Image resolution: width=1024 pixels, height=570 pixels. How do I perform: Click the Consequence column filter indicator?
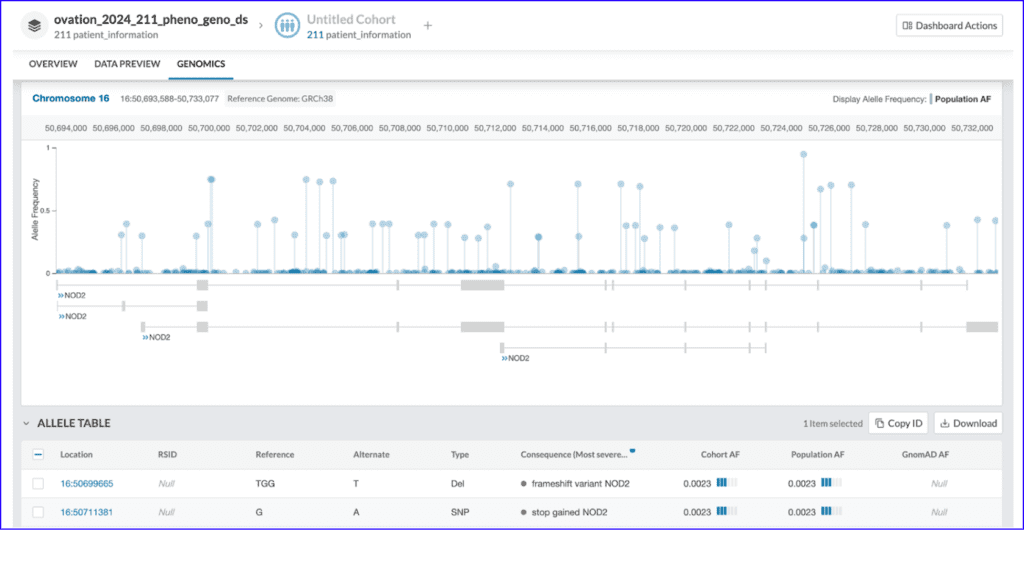[632, 451]
